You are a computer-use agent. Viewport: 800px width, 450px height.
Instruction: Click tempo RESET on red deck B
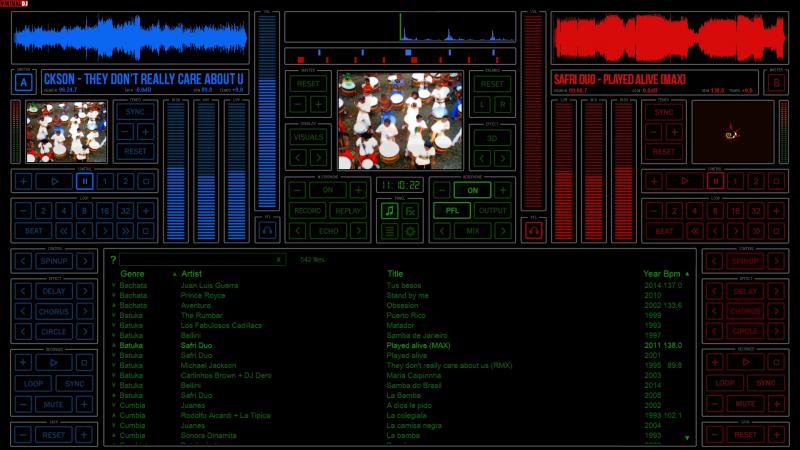(x=663, y=152)
